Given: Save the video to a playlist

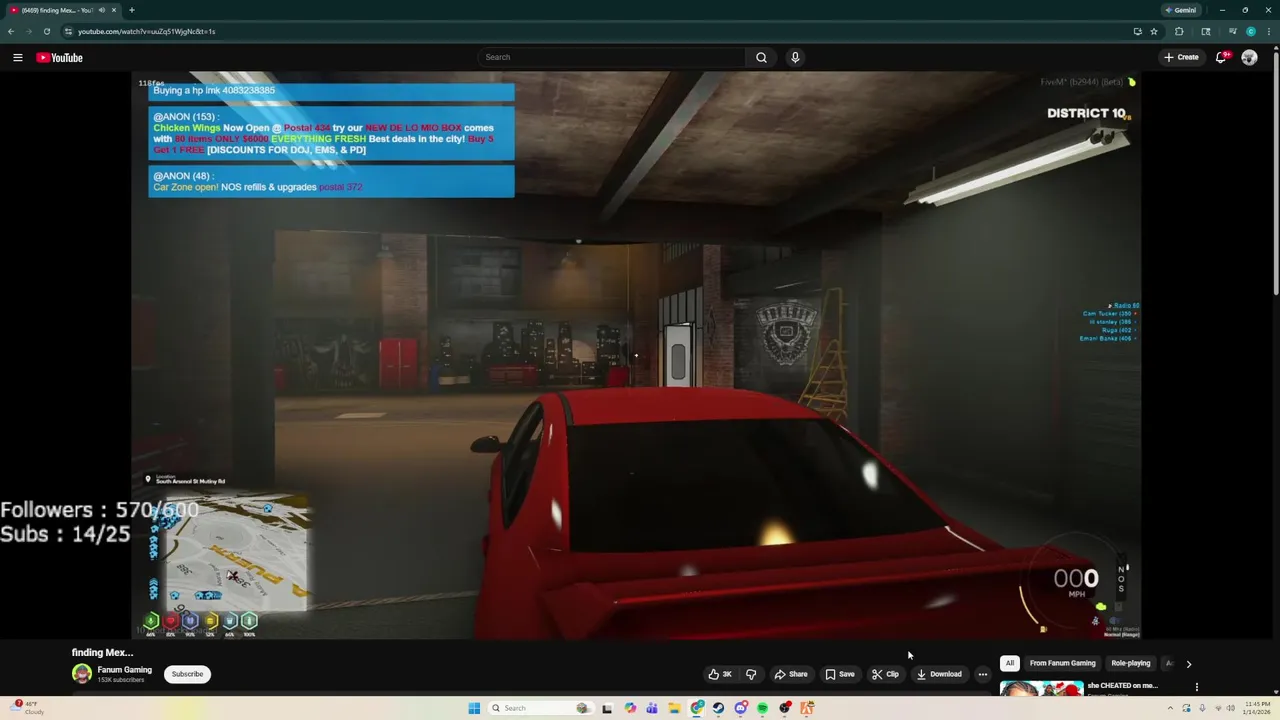Looking at the screenshot, I should tap(840, 674).
